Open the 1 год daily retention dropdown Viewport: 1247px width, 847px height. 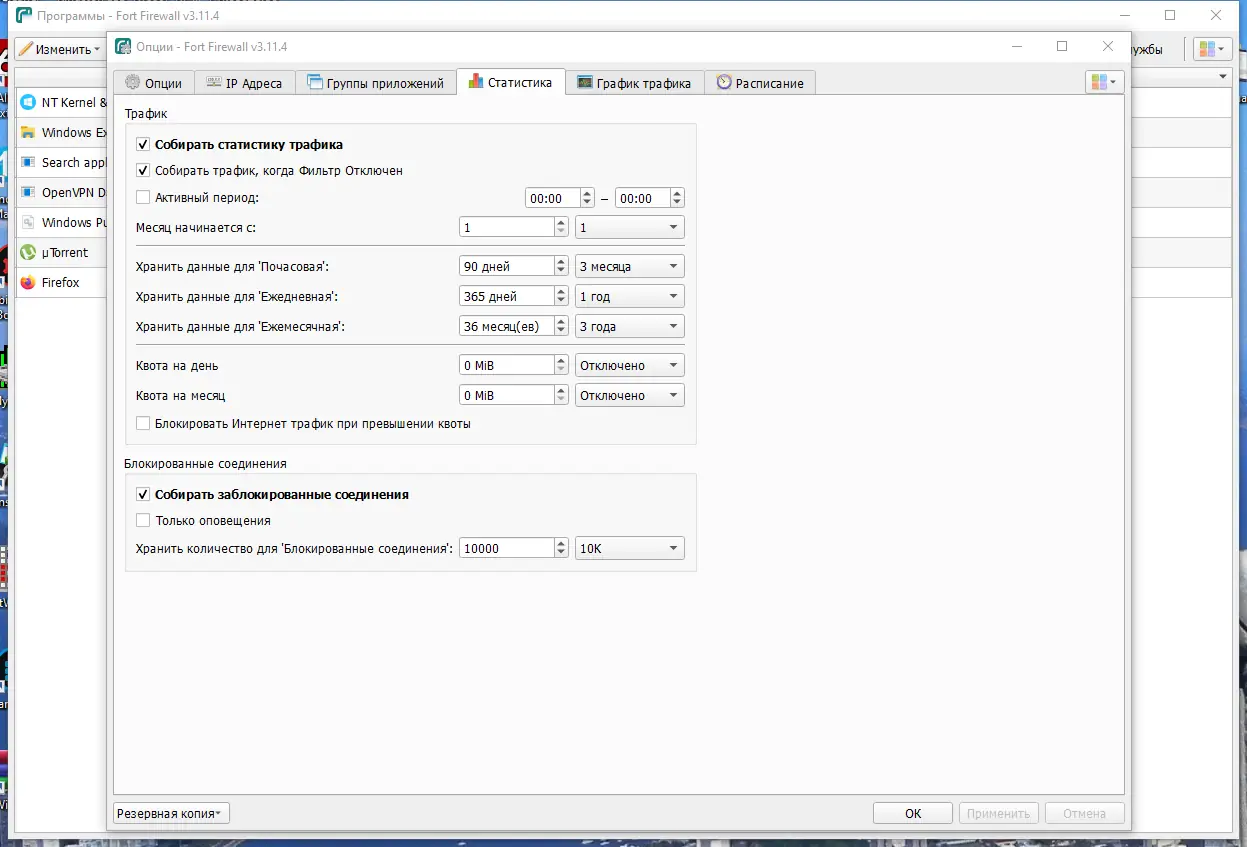(x=630, y=297)
